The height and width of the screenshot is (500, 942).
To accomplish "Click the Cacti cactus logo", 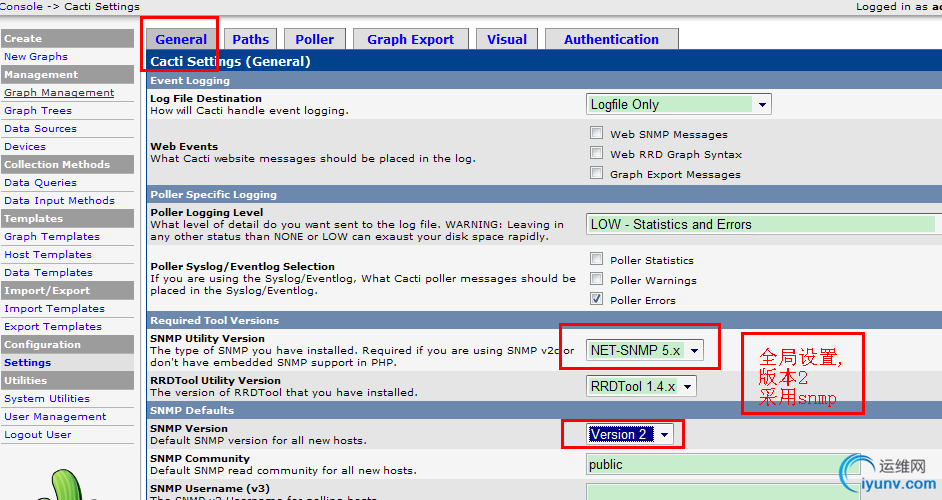I will 66,484.
